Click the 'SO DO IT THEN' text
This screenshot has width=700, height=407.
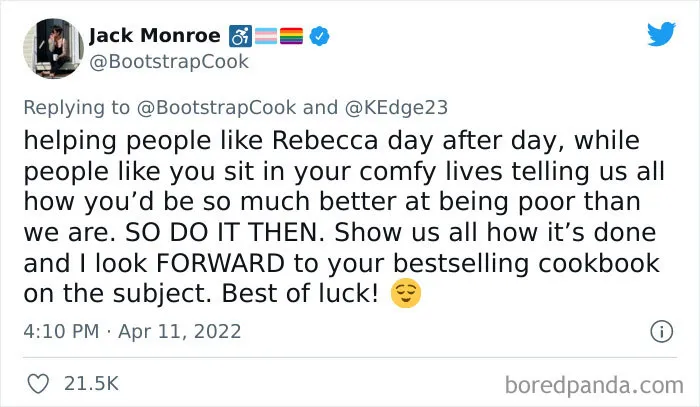coord(225,233)
